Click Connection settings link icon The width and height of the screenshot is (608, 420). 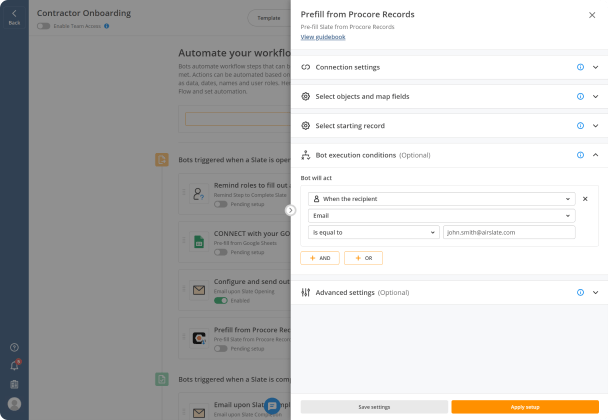point(306,67)
